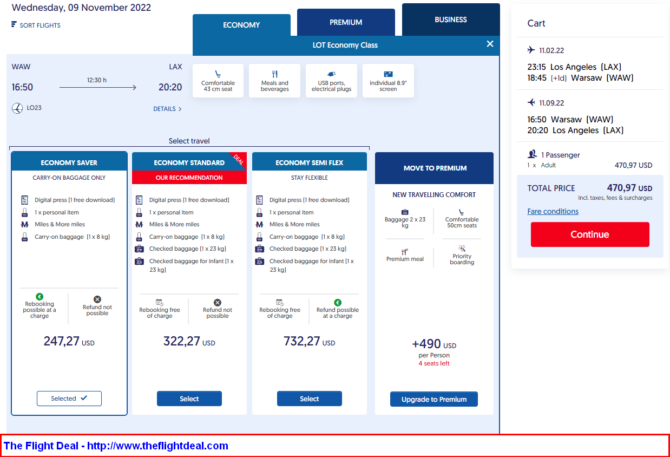The width and height of the screenshot is (670, 457).
Task: Click the Economy Standard infant checked baggage icon
Action: click(x=139, y=261)
